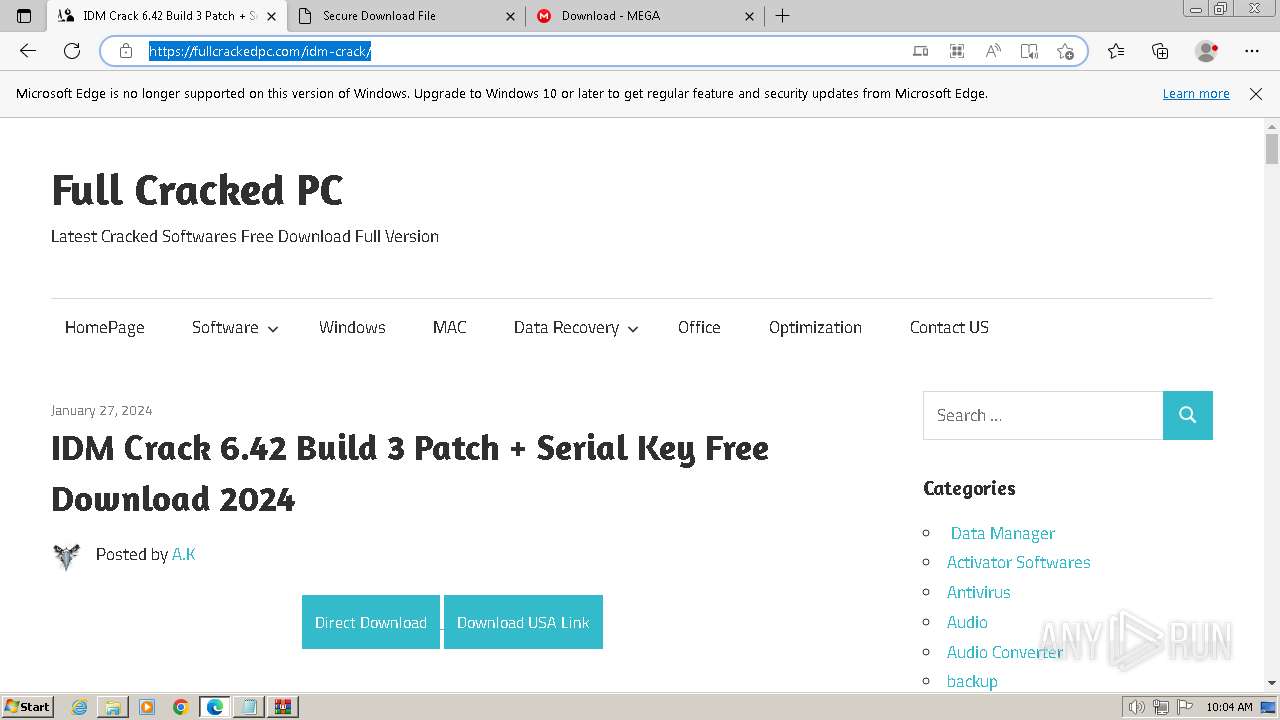This screenshot has height=720, width=1280.
Task: Open the Audio category link
Action: pos(967,622)
